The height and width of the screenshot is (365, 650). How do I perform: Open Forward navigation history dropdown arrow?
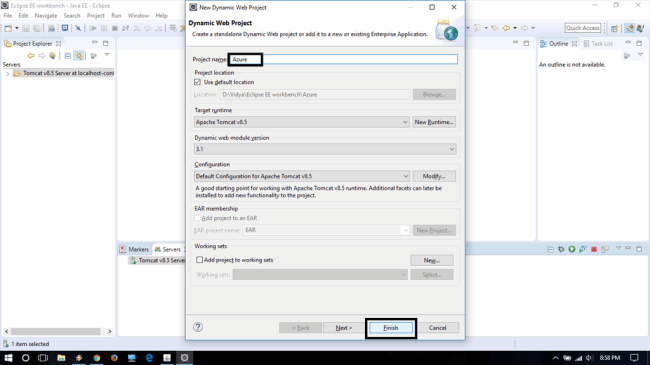click(533, 28)
